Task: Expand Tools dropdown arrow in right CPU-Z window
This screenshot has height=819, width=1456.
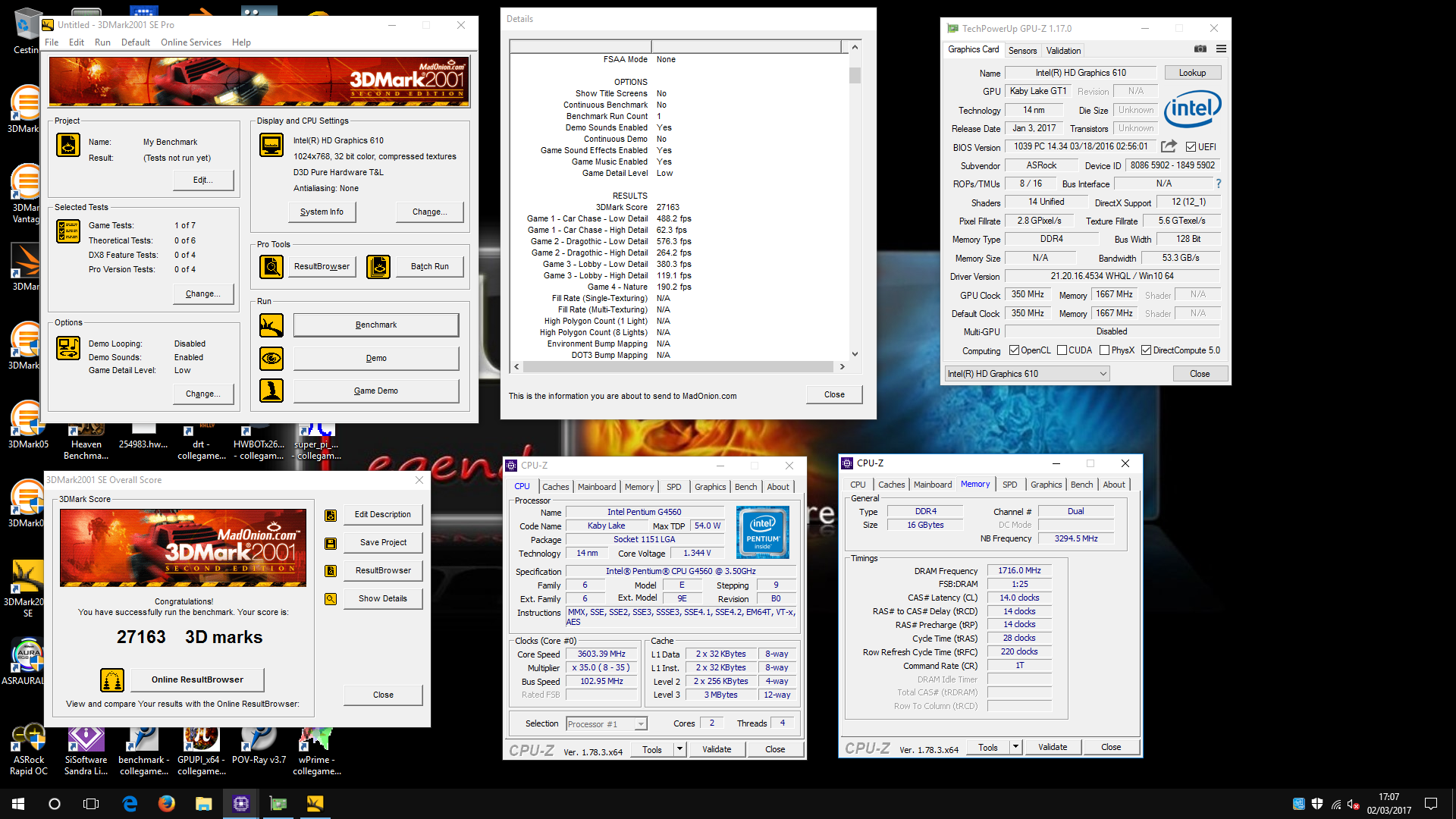Action: tap(1015, 747)
